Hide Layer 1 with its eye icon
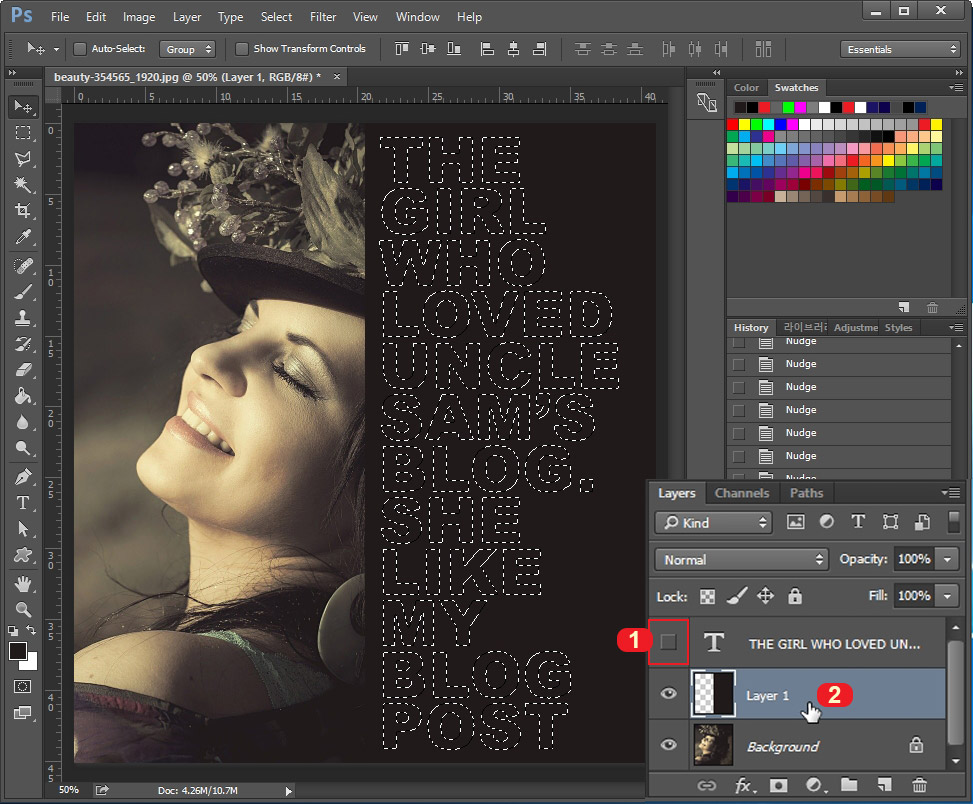 point(668,694)
